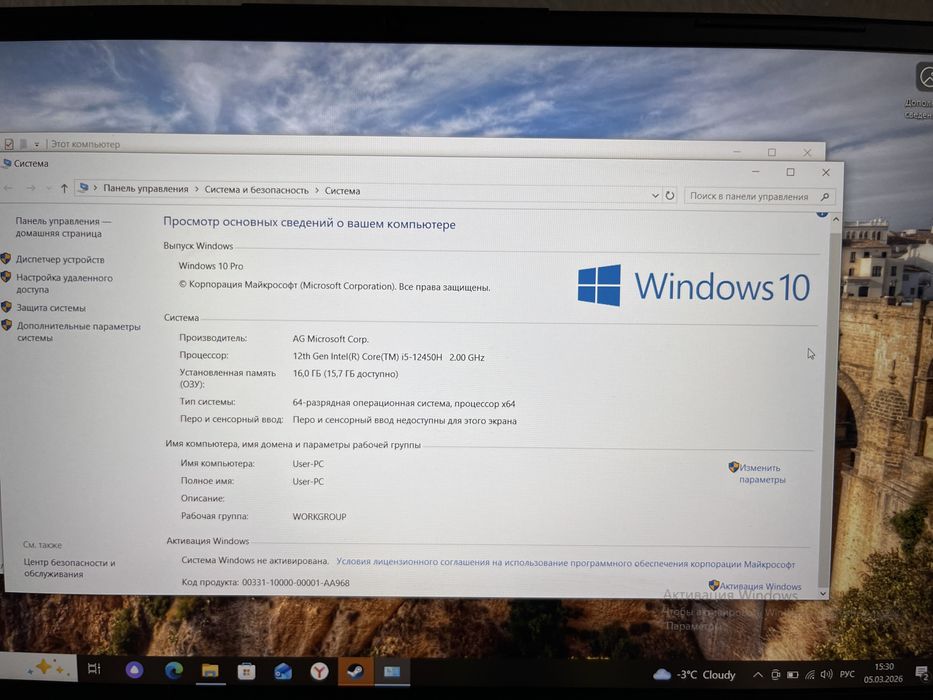Image resolution: width=933 pixels, height=700 pixels.
Task: Open the Microsoft license terms link
Action: [x=565, y=563]
